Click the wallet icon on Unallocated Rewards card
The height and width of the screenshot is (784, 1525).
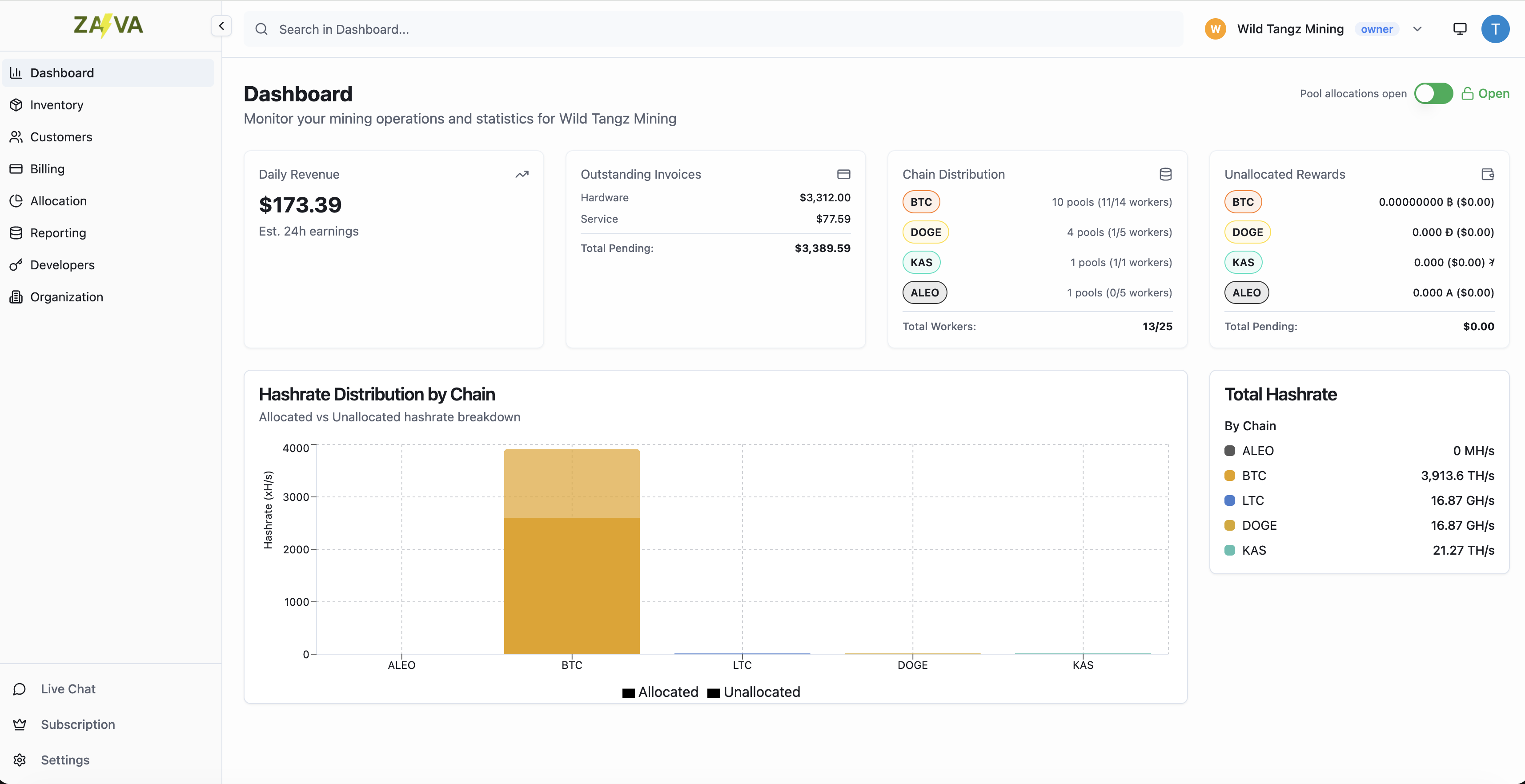pos(1488,174)
